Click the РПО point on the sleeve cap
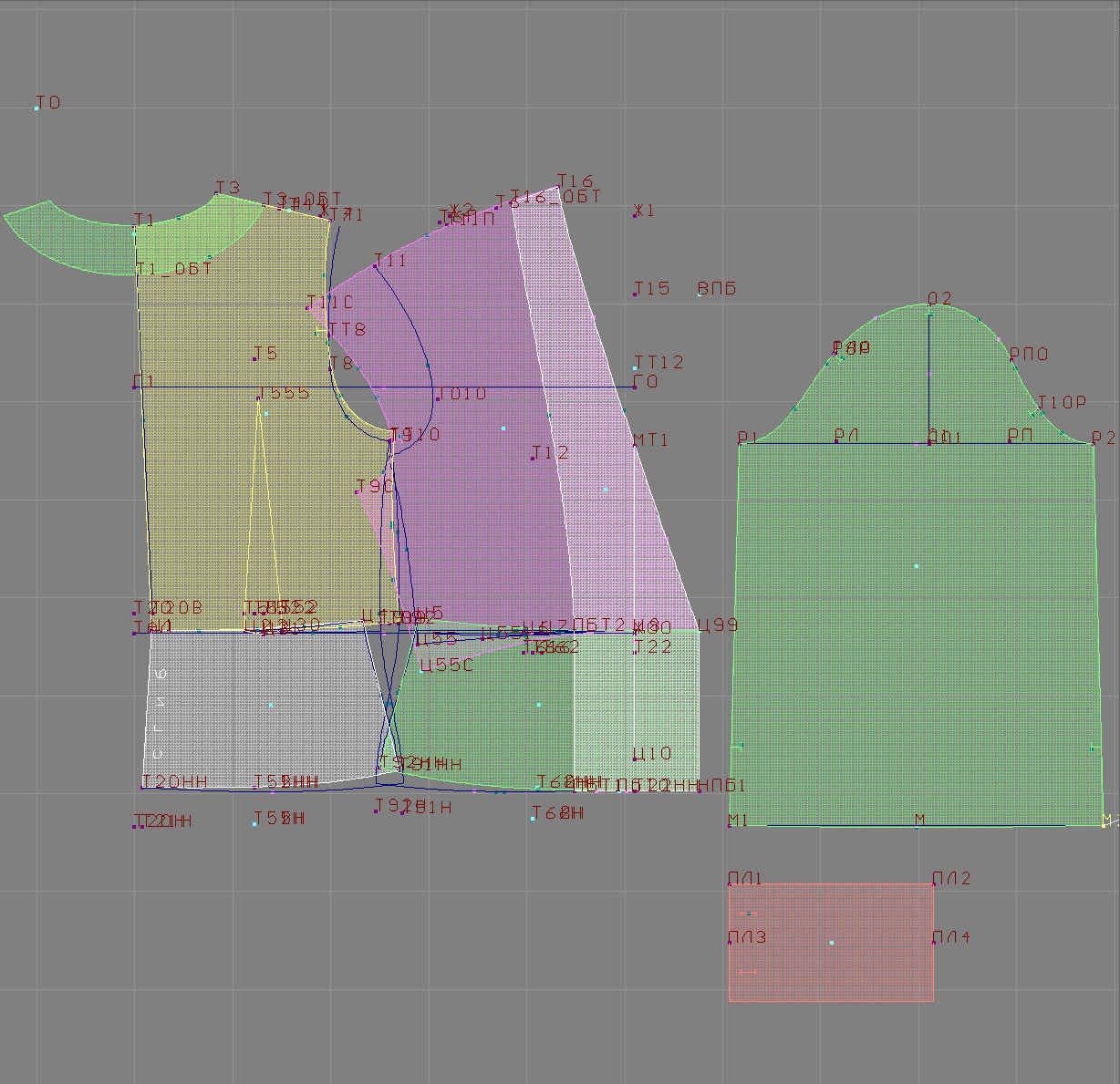The height and width of the screenshot is (1084, 1120). click(x=1011, y=359)
